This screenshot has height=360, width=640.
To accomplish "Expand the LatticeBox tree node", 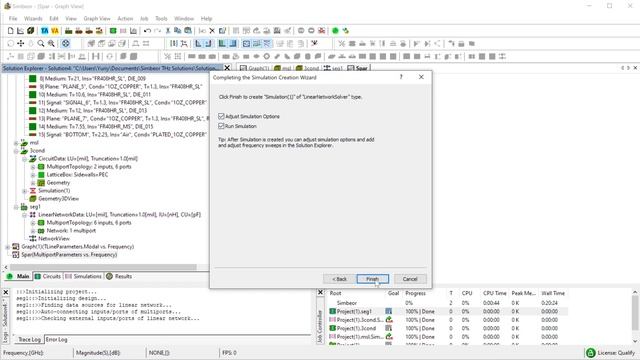I will (x=33, y=175).
